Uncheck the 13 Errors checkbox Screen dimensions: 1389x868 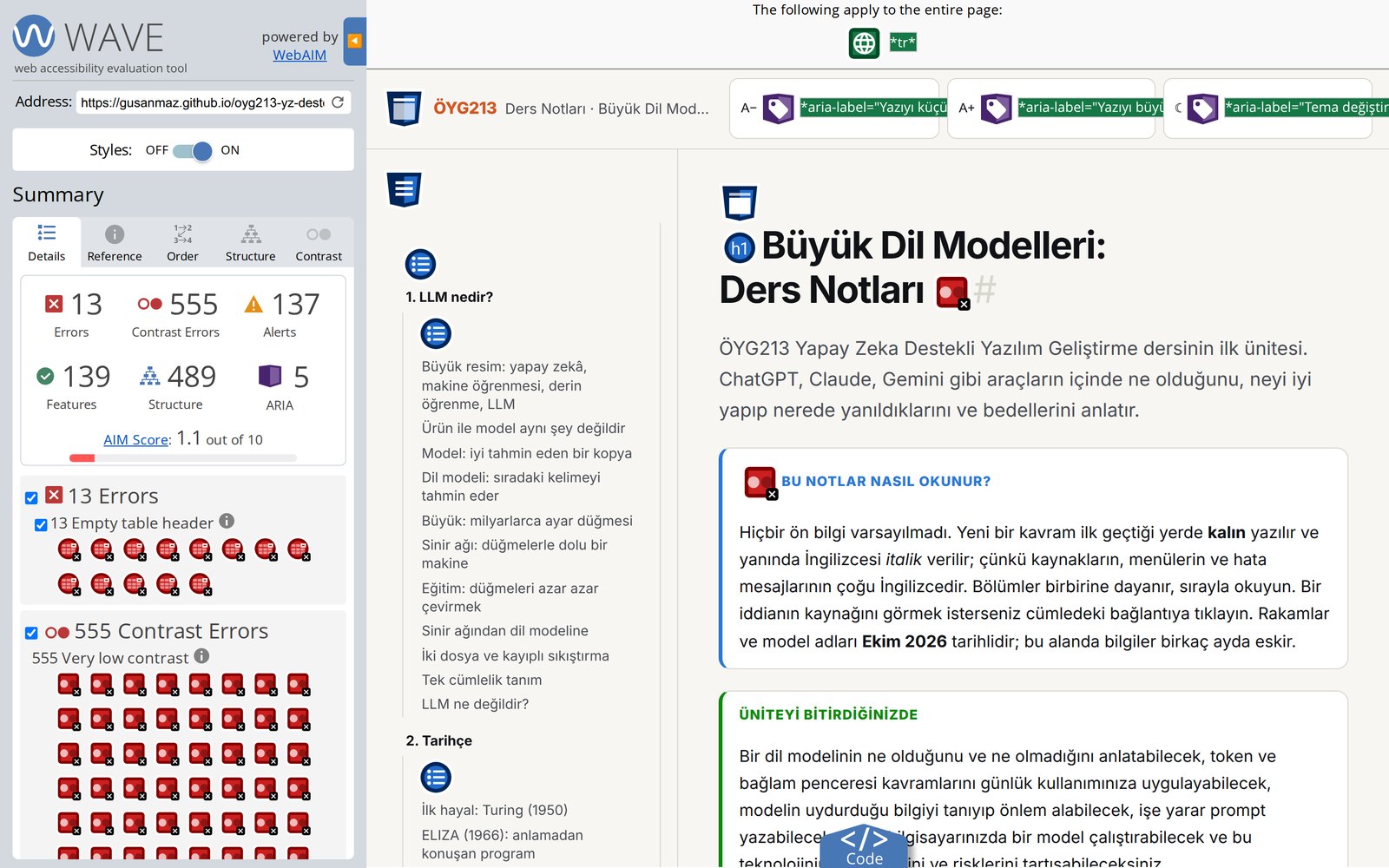[31, 498]
